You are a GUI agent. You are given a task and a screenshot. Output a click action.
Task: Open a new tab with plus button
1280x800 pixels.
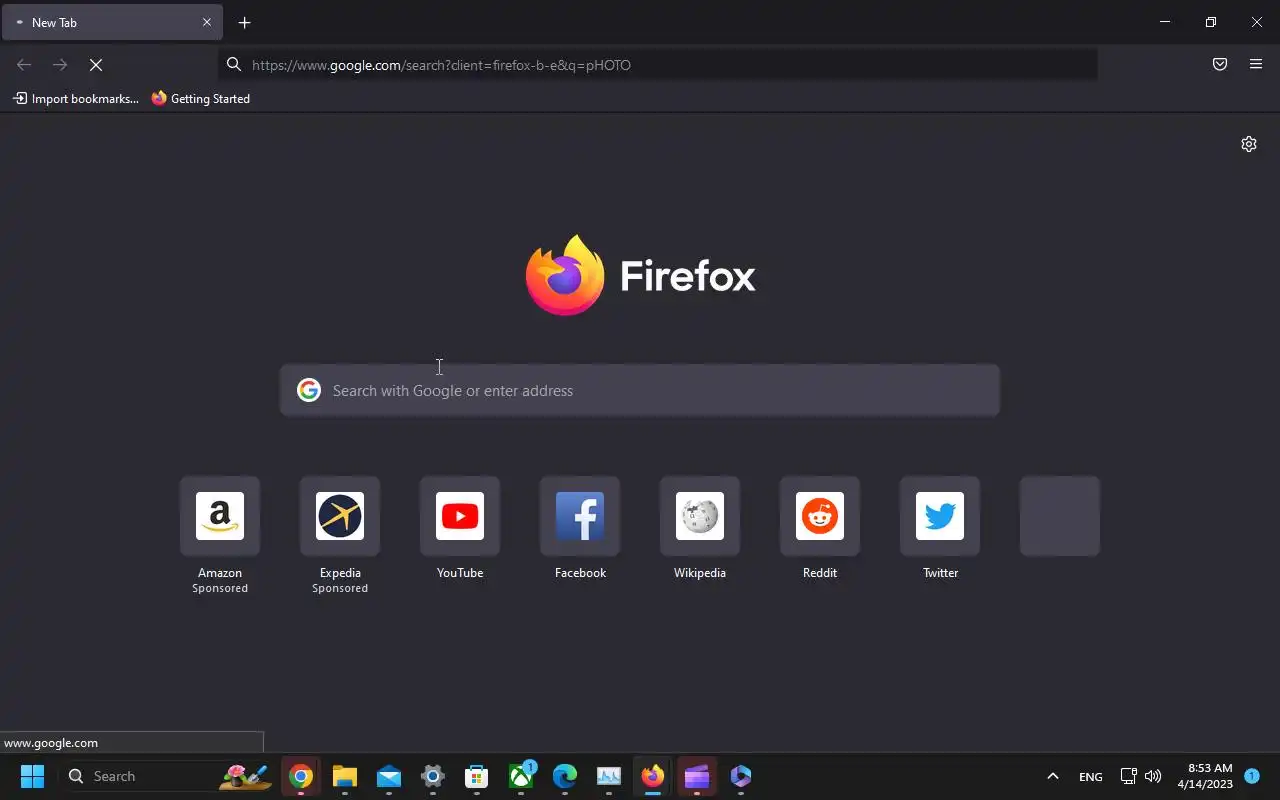[245, 22]
